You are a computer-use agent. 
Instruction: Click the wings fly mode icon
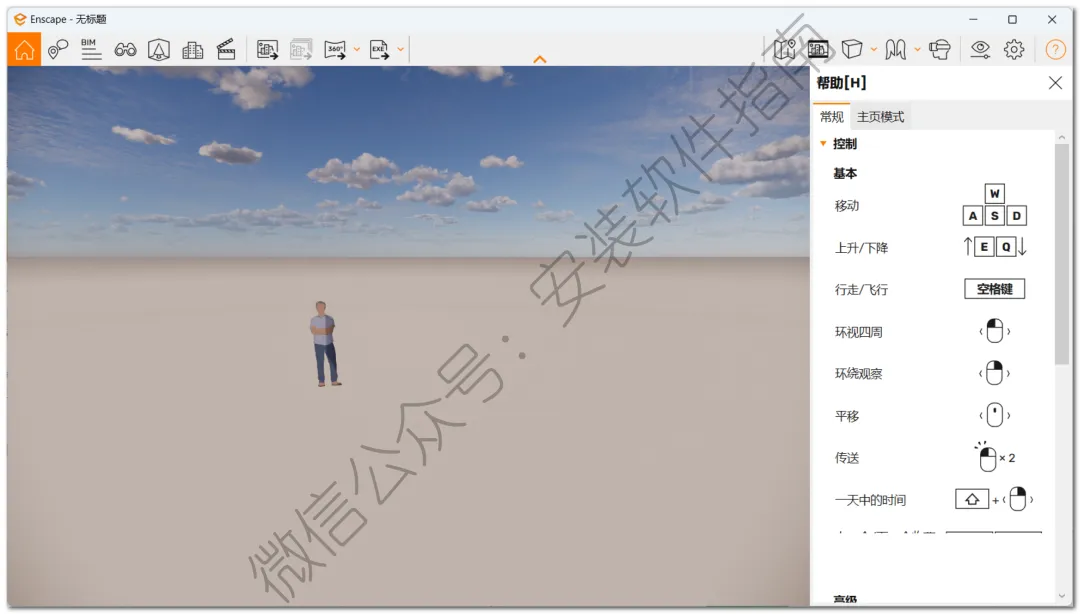coord(895,50)
